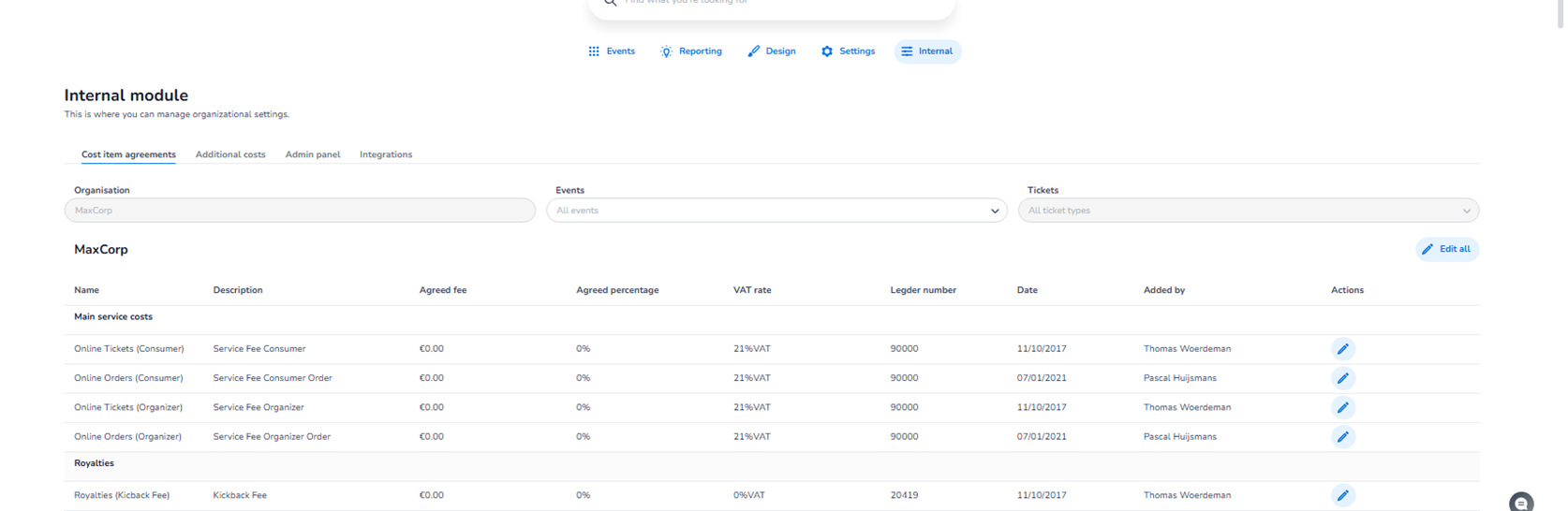Go to the Reporting section
Screen dimensions: 1568x511
click(x=691, y=51)
